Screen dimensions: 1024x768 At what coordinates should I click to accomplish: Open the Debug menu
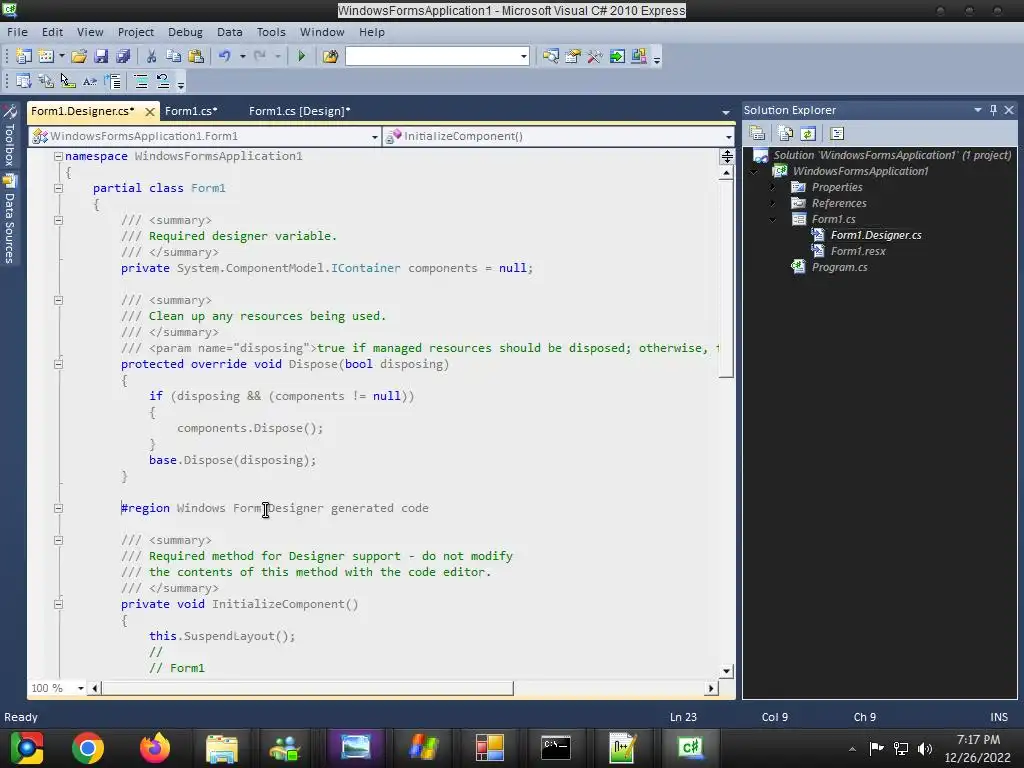(185, 32)
